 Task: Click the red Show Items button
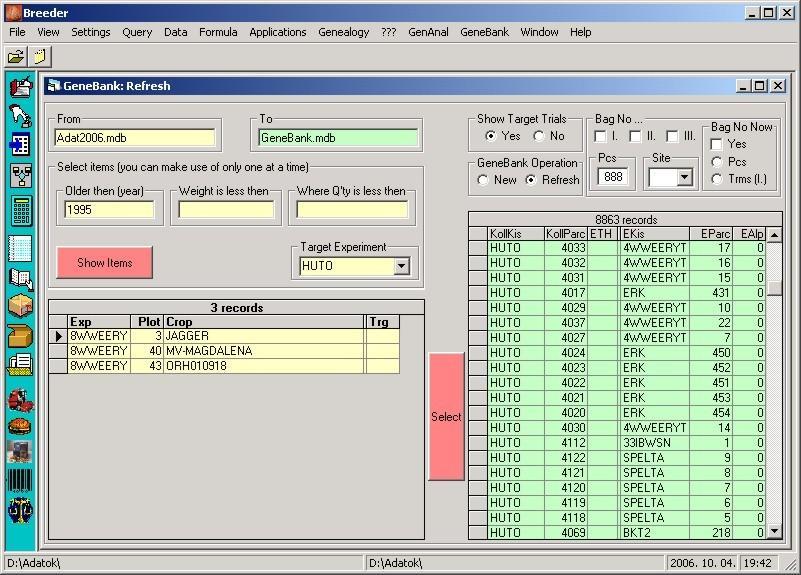pos(105,262)
